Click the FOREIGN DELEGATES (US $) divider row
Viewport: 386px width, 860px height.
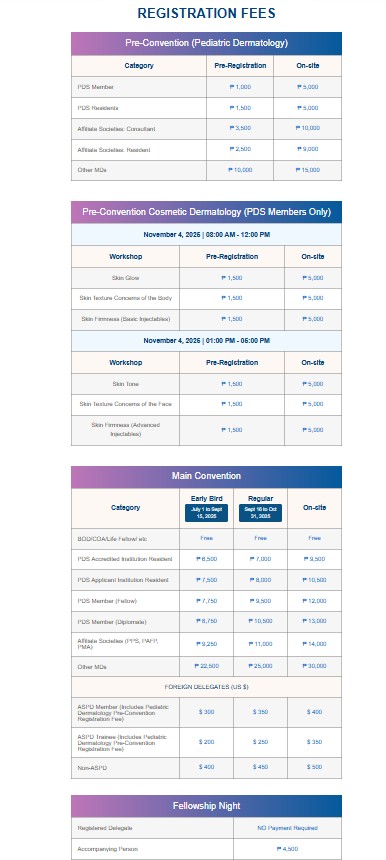206,687
